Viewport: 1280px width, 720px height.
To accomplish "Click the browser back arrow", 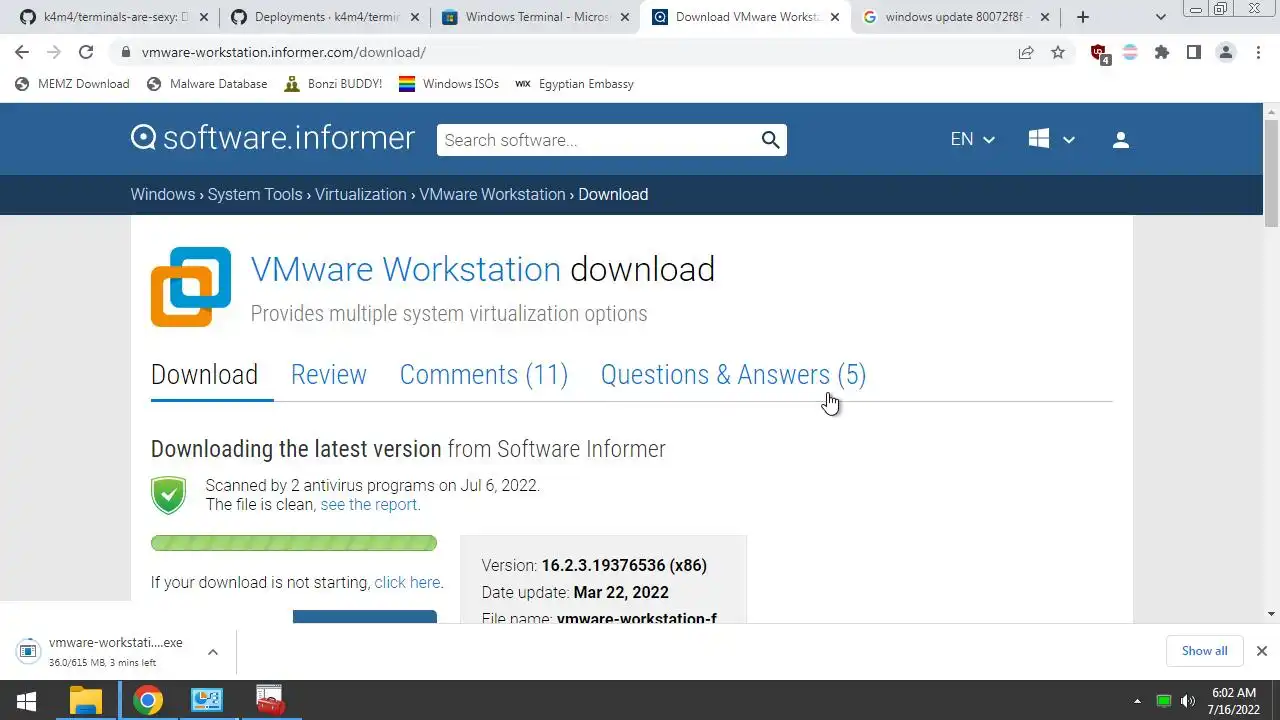I will [x=22, y=53].
